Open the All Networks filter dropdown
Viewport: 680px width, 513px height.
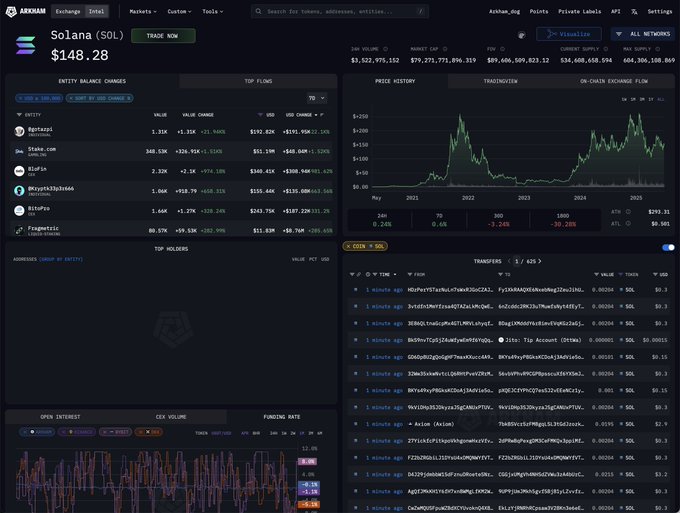click(643, 34)
